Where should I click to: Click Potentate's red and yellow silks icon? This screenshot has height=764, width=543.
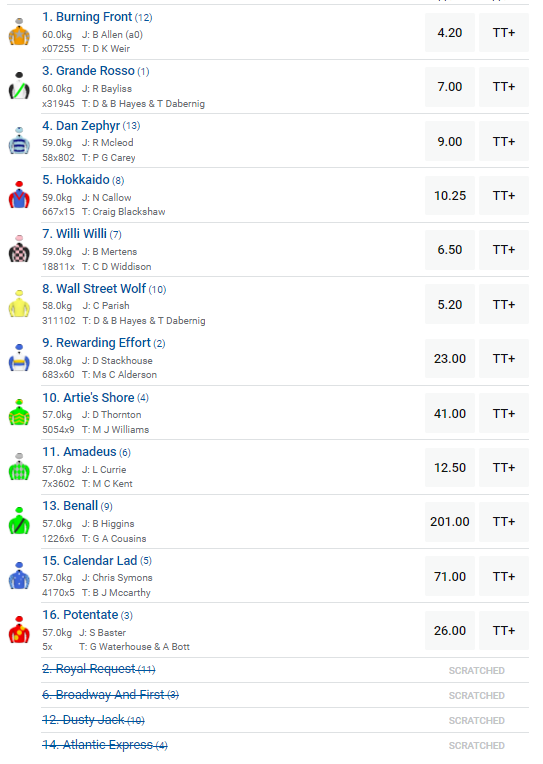[x=19, y=630]
